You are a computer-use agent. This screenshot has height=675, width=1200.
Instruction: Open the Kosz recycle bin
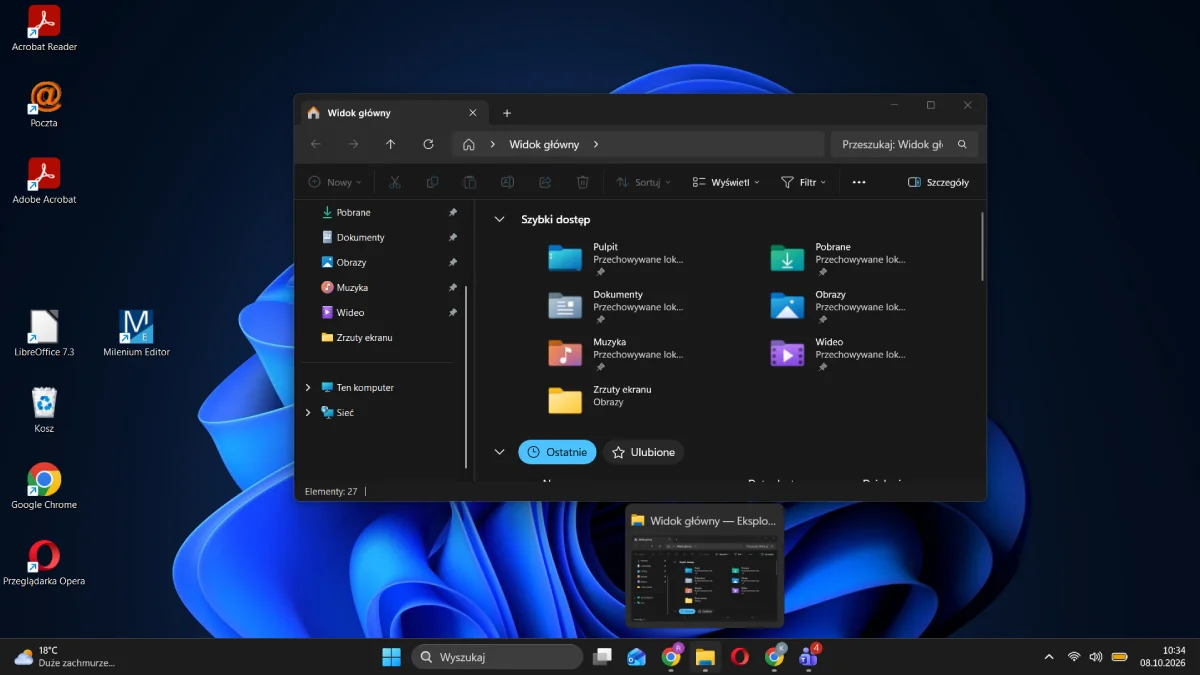44,410
